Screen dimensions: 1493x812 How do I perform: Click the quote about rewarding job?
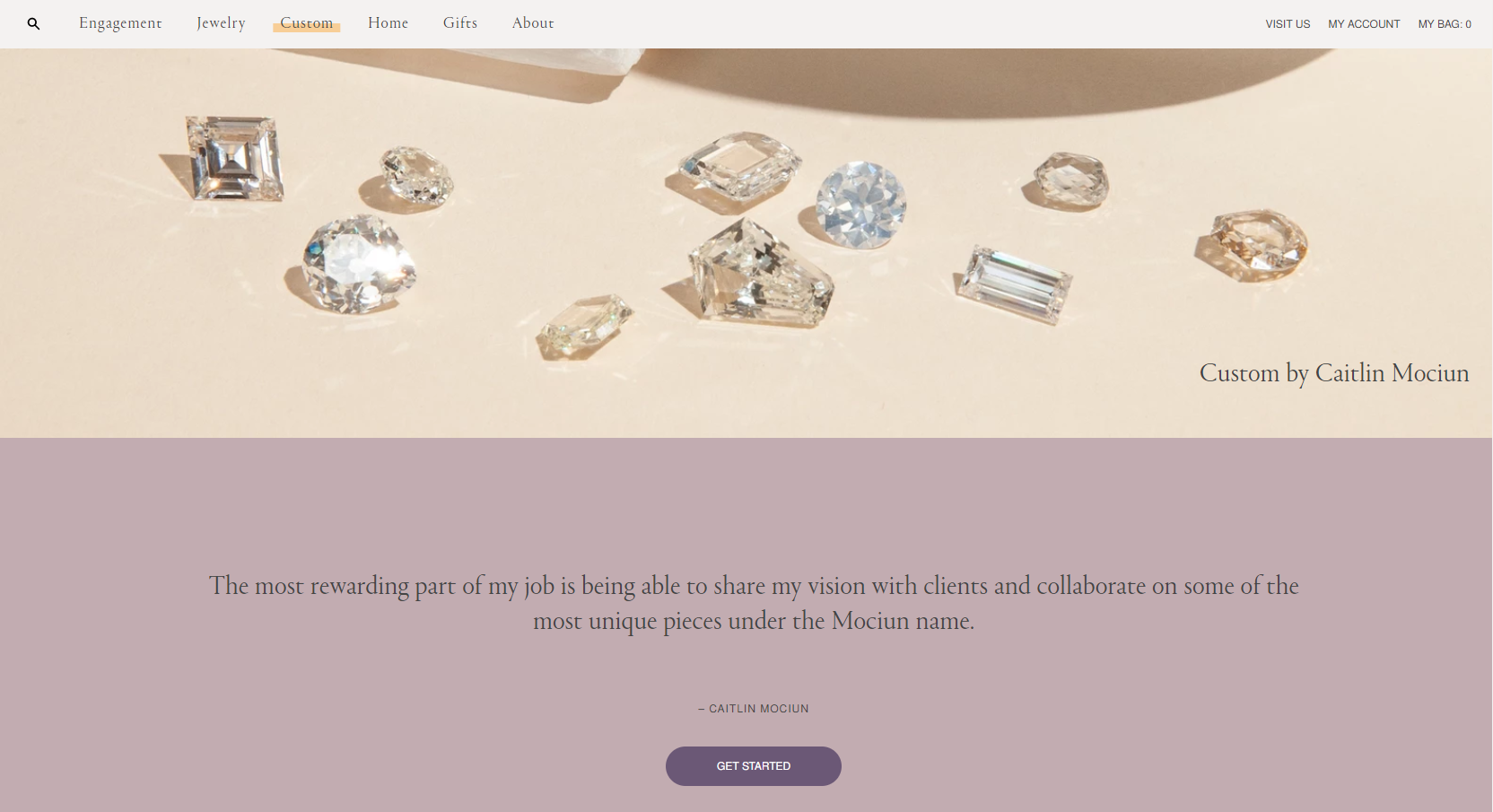click(754, 603)
